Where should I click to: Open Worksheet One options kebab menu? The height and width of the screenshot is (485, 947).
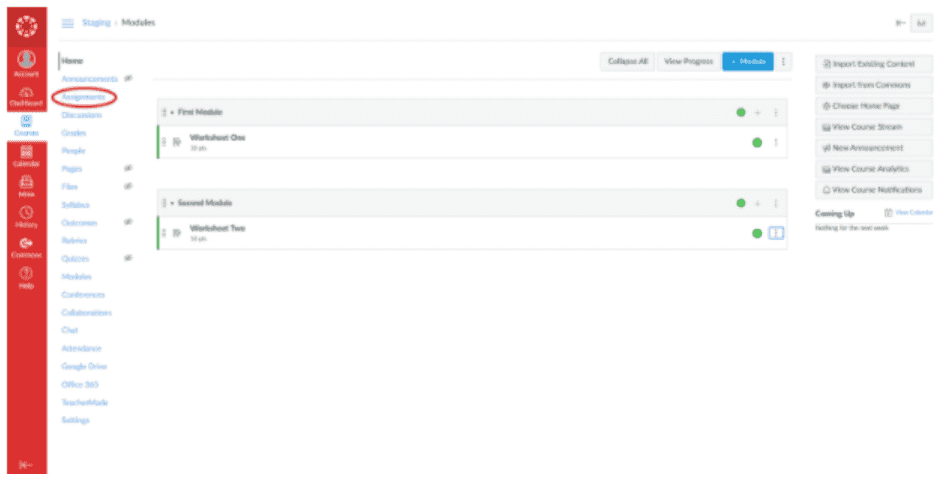(776, 143)
